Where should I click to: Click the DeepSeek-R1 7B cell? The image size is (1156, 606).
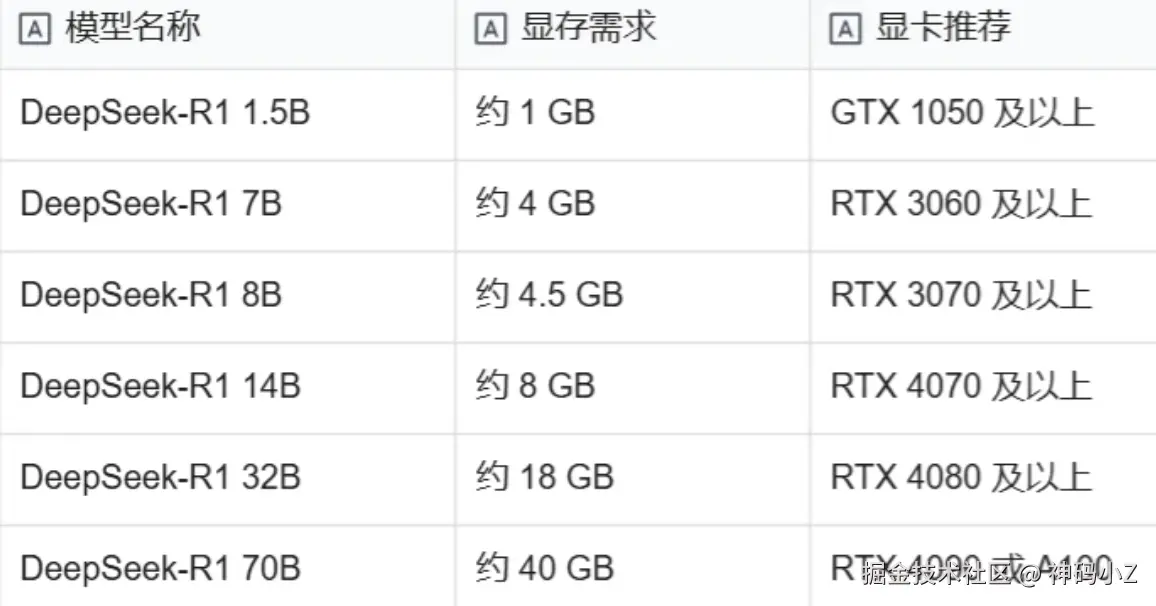click(151, 204)
